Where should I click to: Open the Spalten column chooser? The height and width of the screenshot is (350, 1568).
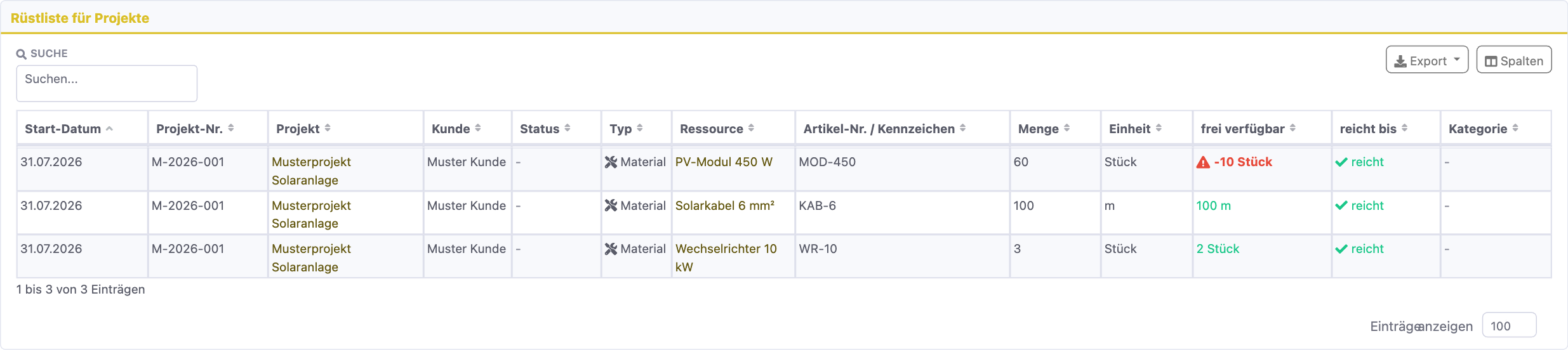[1513, 60]
